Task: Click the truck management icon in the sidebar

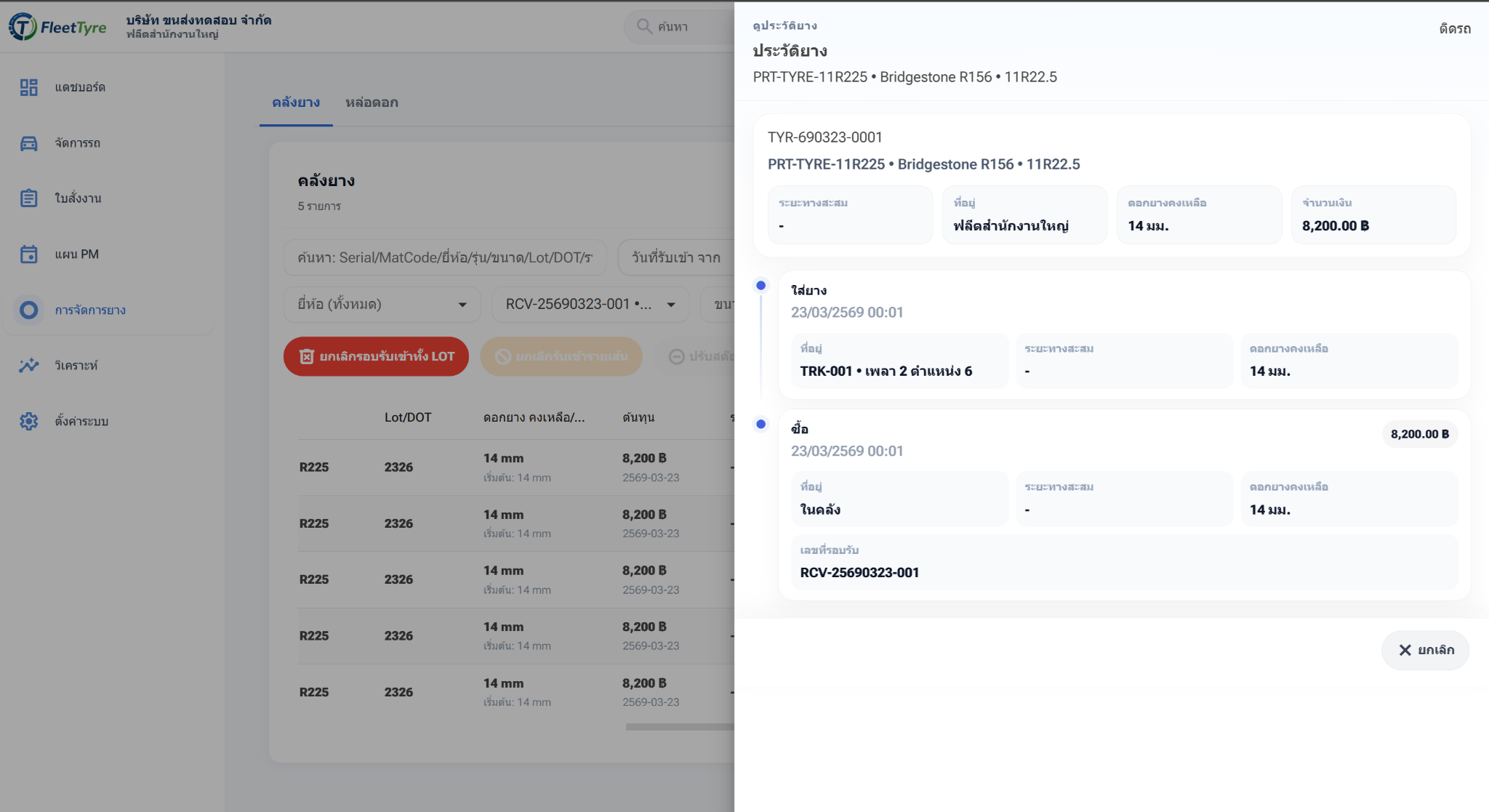Action: pyautogui.click(x=28, y=143)
